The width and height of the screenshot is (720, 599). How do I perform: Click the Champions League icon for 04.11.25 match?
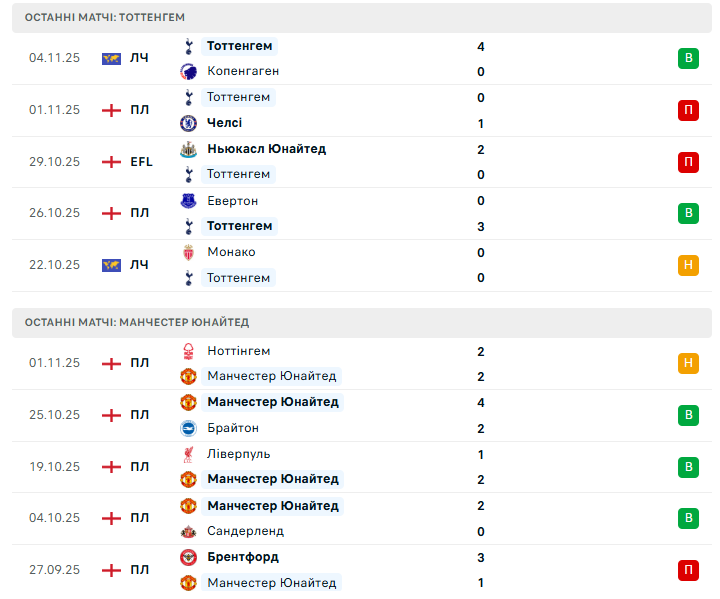point(111,58)
